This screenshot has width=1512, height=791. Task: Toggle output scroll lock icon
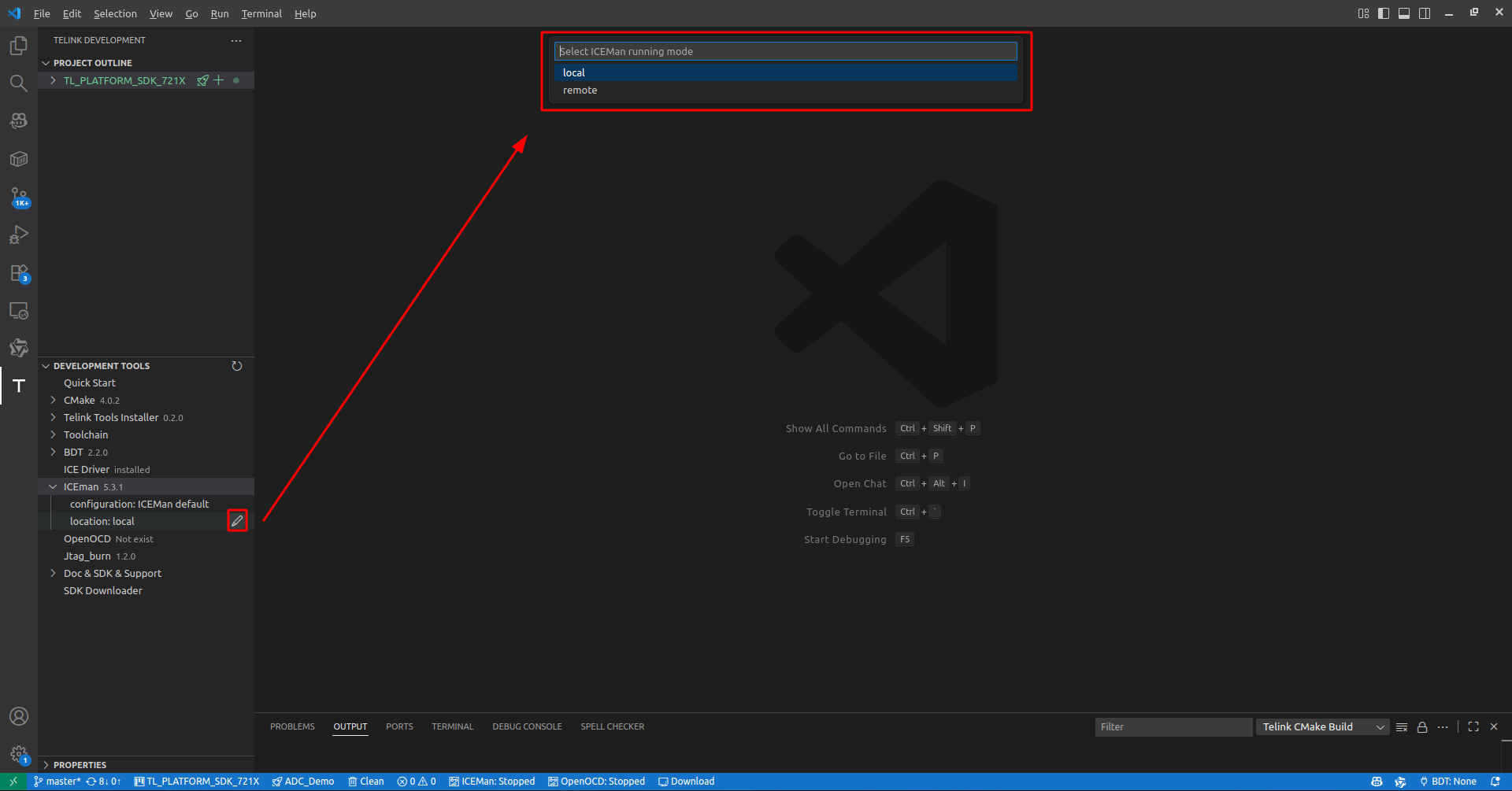(x=1422, y=727)
